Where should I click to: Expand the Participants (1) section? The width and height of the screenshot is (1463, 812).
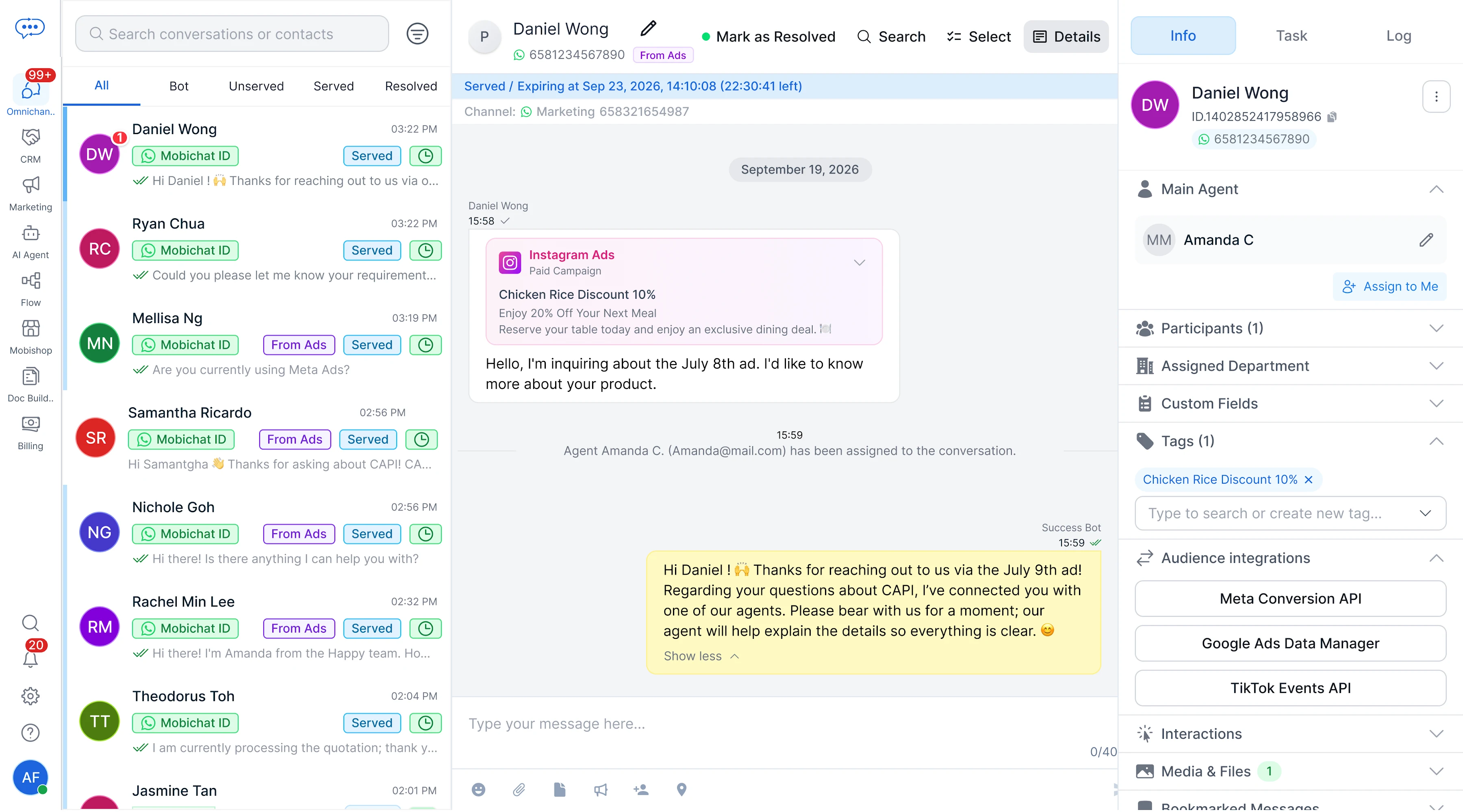1436,328
